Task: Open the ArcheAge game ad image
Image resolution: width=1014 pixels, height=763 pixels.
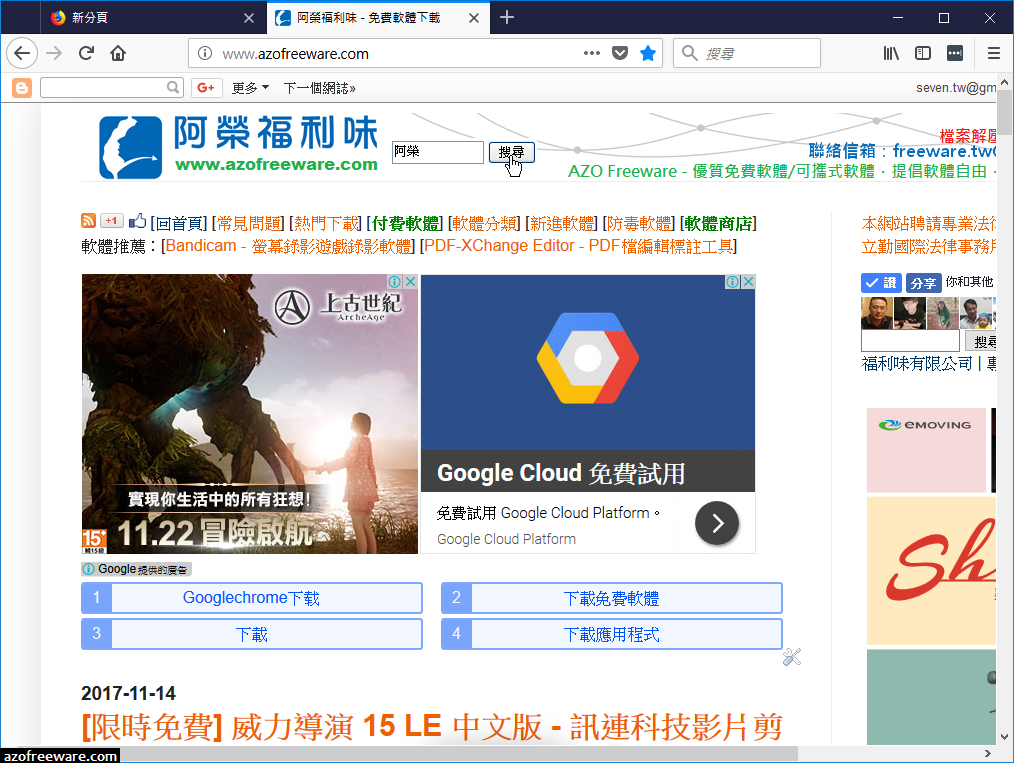Action: pyautogui.click(x=250, y=414)
